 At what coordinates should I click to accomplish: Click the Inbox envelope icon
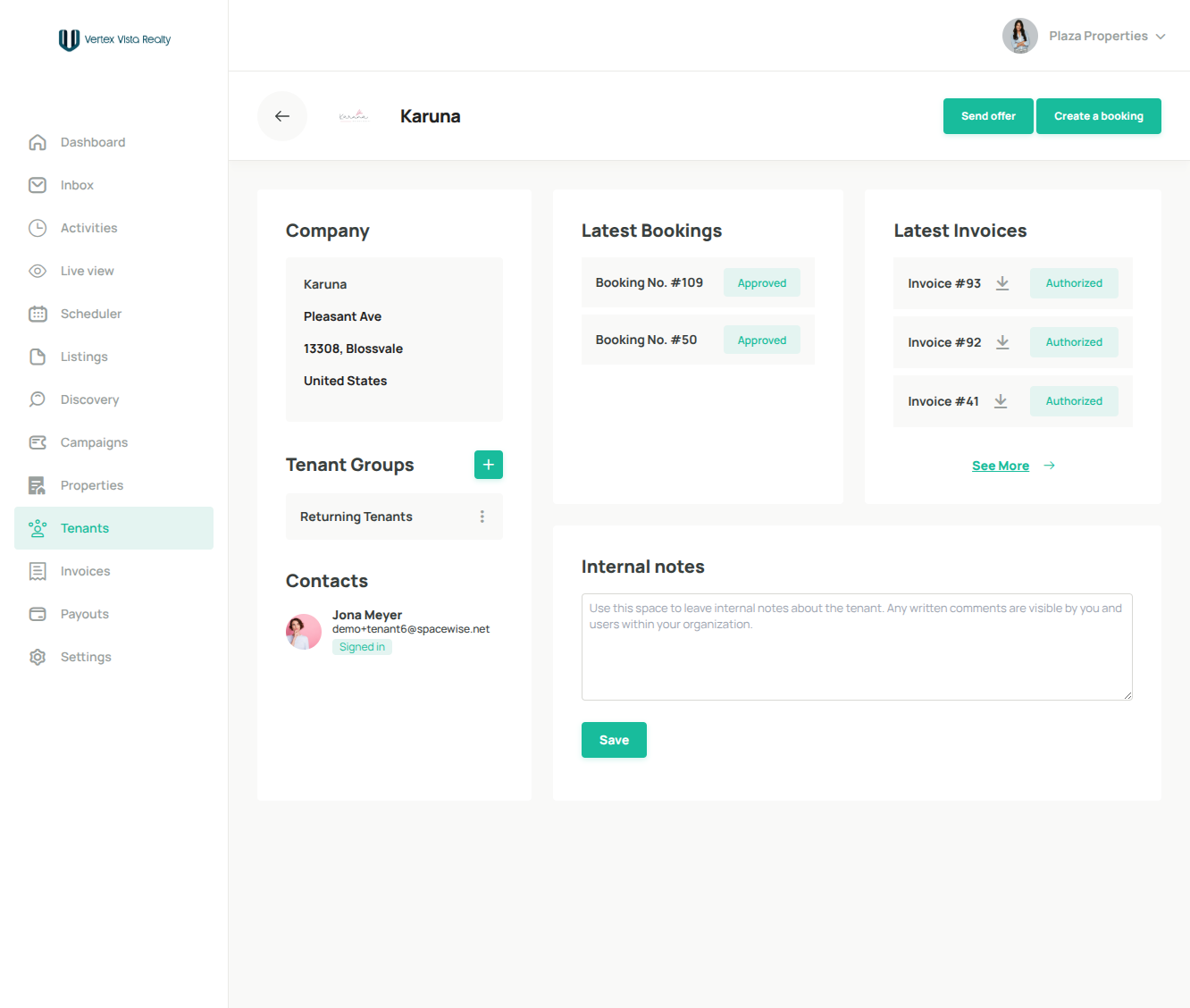[x=38, y=185]
